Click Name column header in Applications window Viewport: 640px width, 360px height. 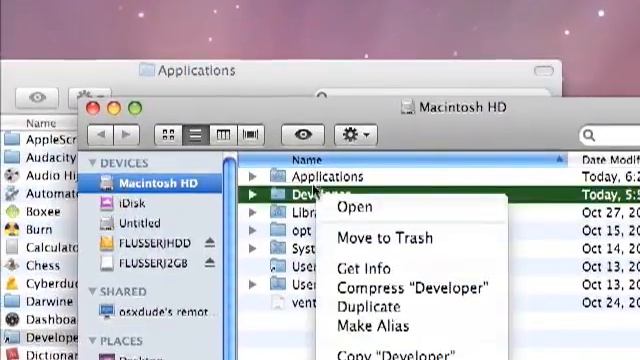click(x=41, y=123)
